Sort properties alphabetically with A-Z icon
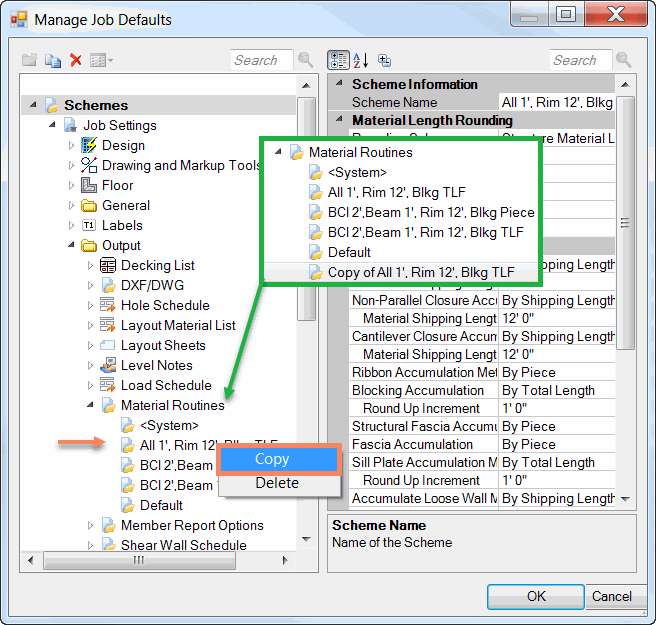This screenshot has height=625, width=656. 360,61
